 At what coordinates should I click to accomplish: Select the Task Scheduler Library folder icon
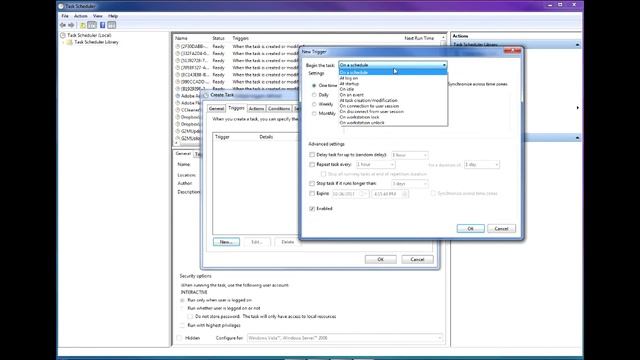click(69, 42)
